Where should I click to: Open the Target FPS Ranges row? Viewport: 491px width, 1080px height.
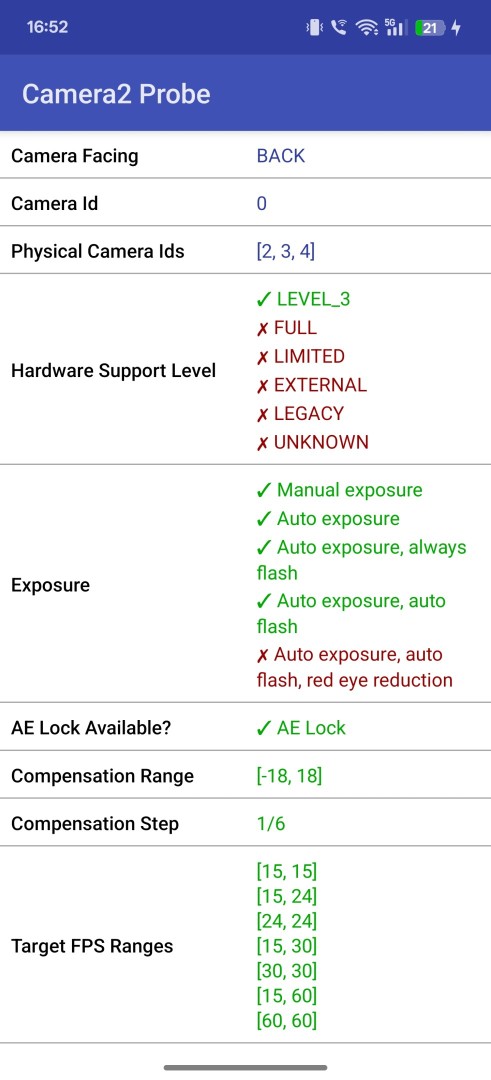coord(245,946)
